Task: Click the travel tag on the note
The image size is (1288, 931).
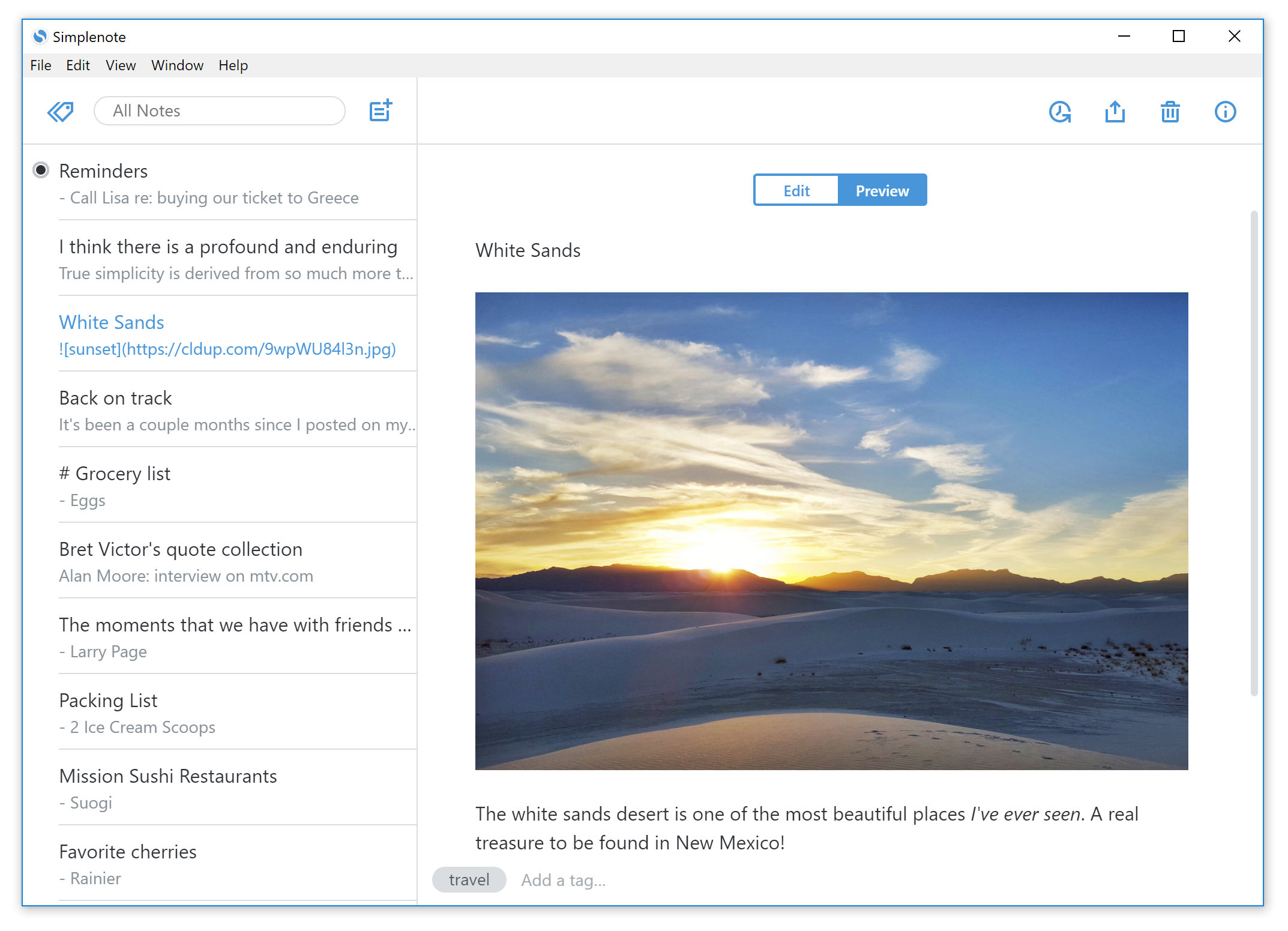Action: pos(468,880)
